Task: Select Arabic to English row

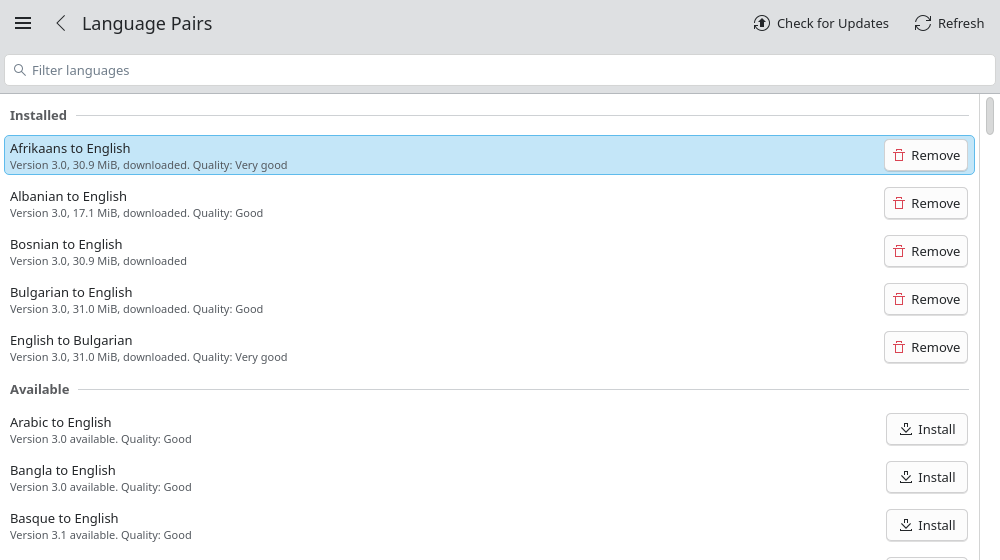Action: [489, 429]
